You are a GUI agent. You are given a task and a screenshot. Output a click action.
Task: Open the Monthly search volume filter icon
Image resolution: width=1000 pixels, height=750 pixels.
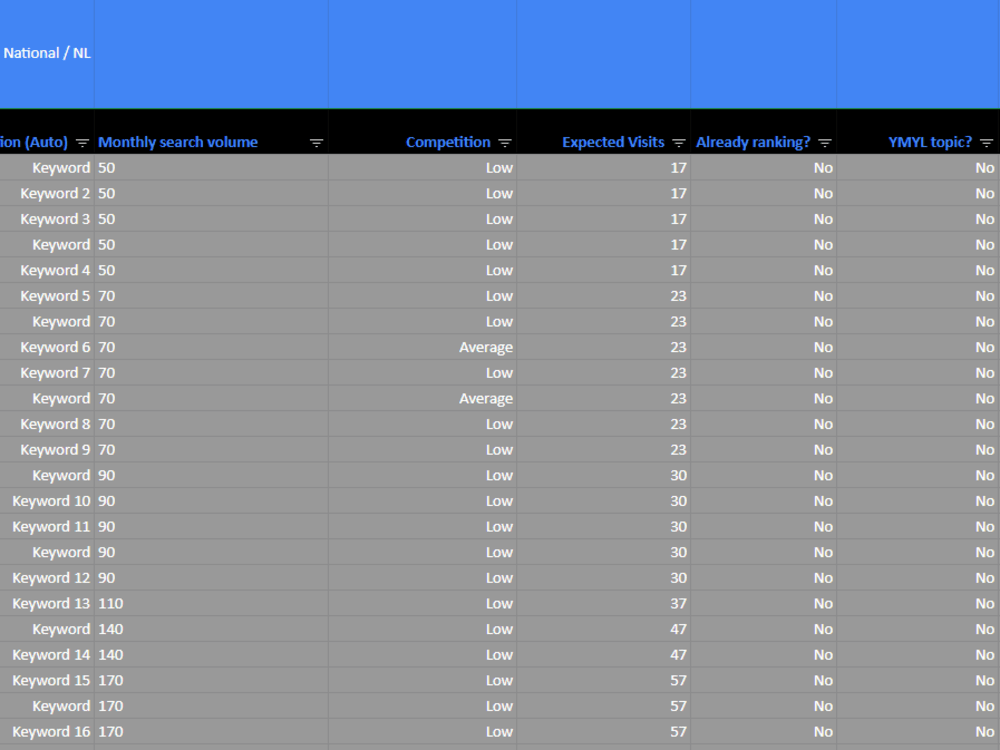pyautogui.click(x=316, y=143)
